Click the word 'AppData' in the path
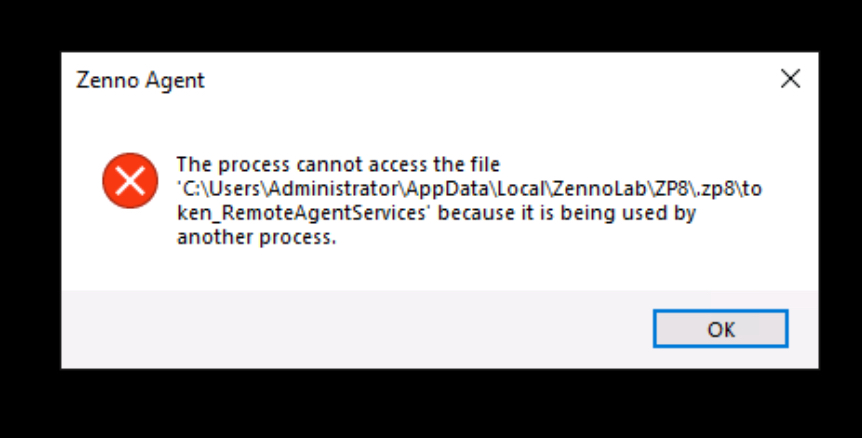The height and width of the screenshot is (438, 862). (x=447, y=188)
